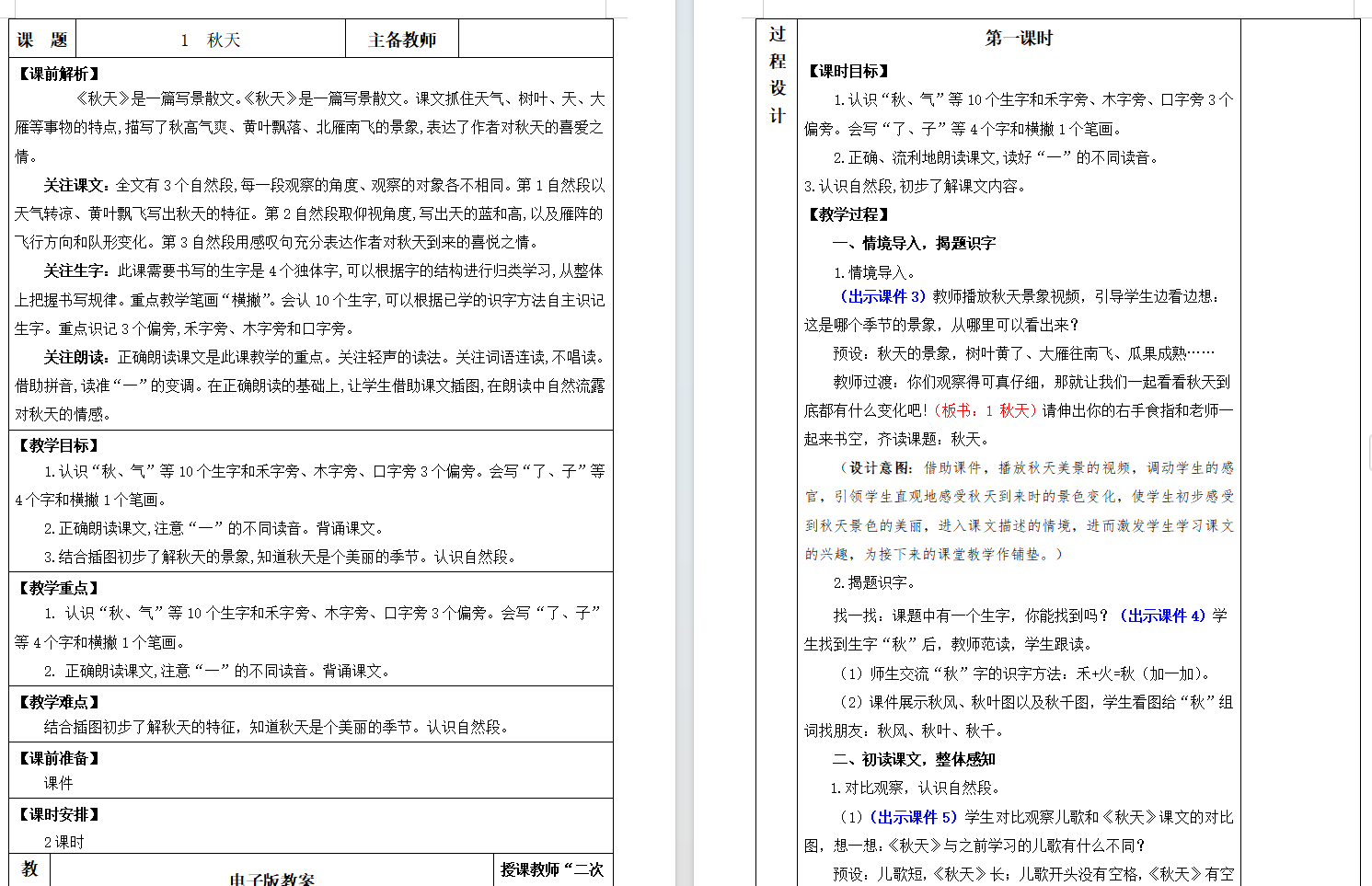
Task: Click the blue text "(出示课件 5)"
Action: [913, 817]
